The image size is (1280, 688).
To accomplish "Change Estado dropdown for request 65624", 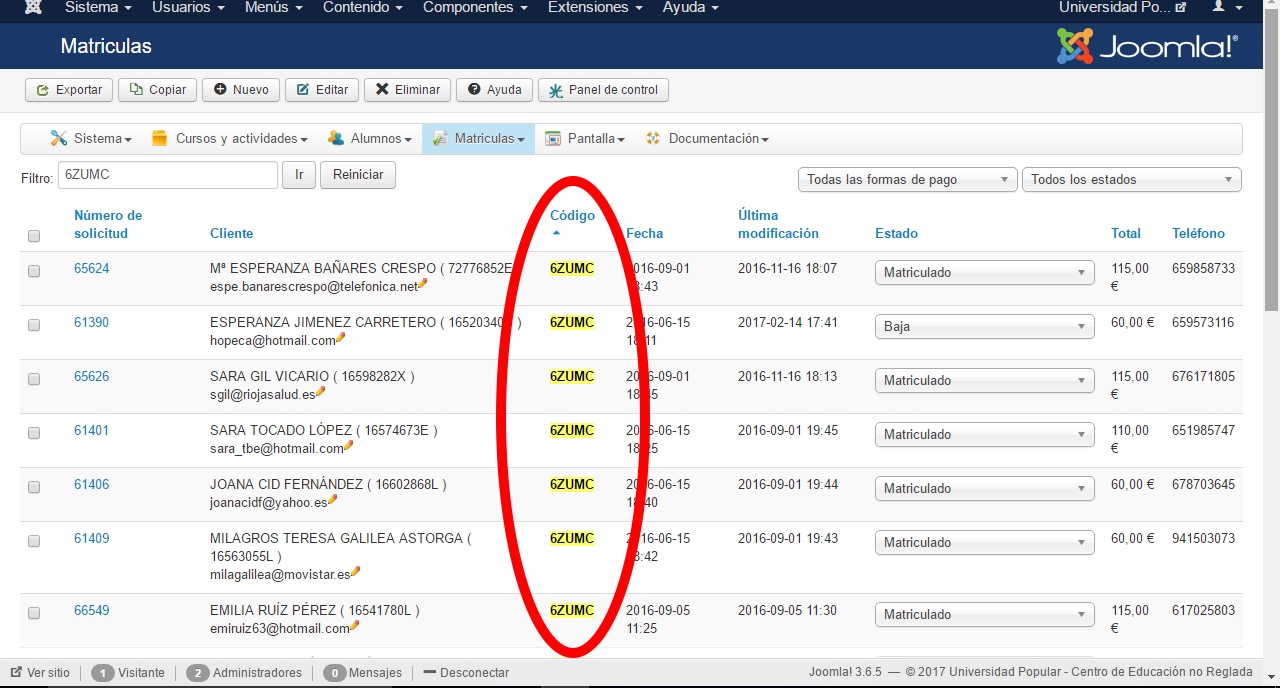I will pos(985,273).
